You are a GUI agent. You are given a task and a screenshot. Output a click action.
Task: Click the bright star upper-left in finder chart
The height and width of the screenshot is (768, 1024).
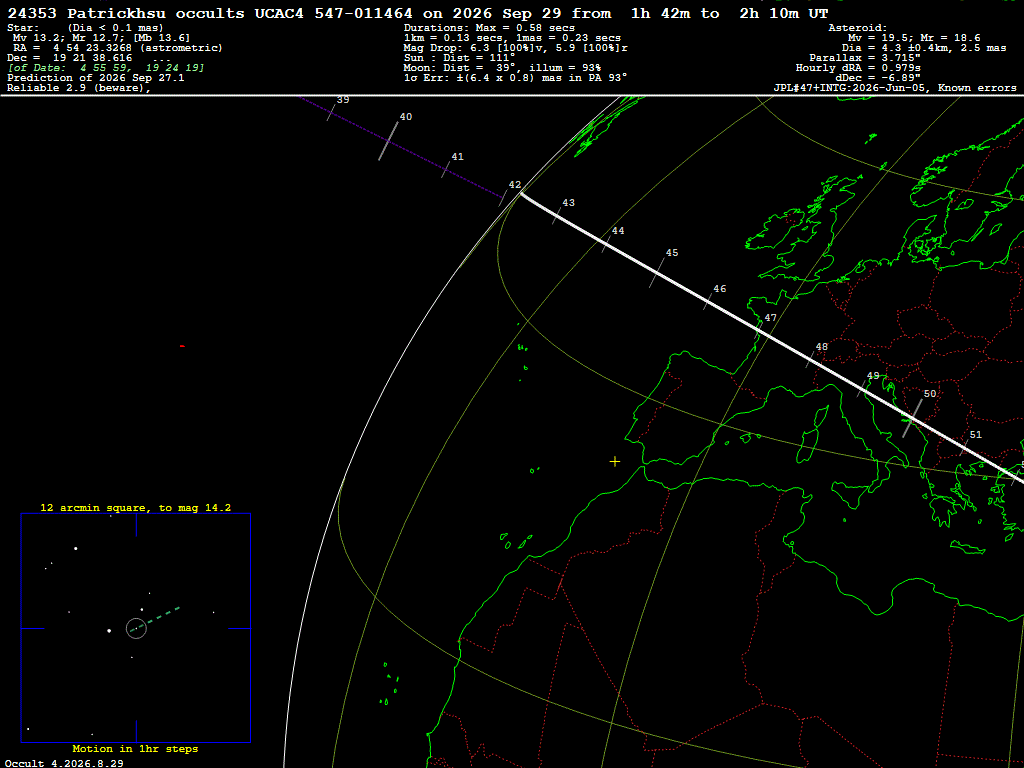76,549
